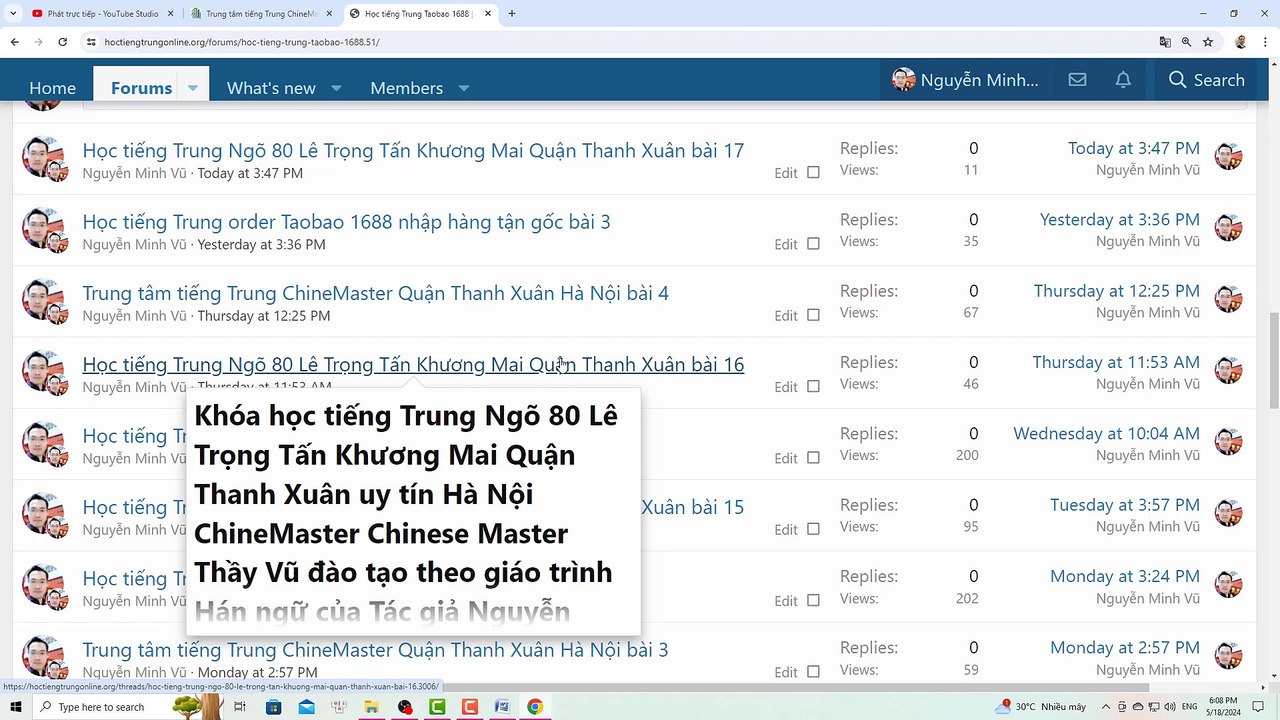Open the tab search dropdown arrow
The width and height of the screenshot is (1280, 720).
coord(13,13)
